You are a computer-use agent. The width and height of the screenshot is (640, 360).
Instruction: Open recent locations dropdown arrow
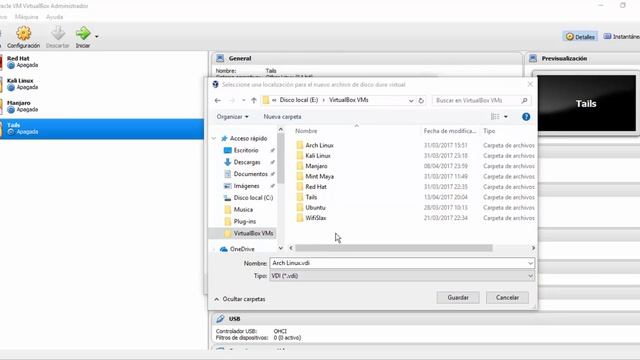coord(244,100)
